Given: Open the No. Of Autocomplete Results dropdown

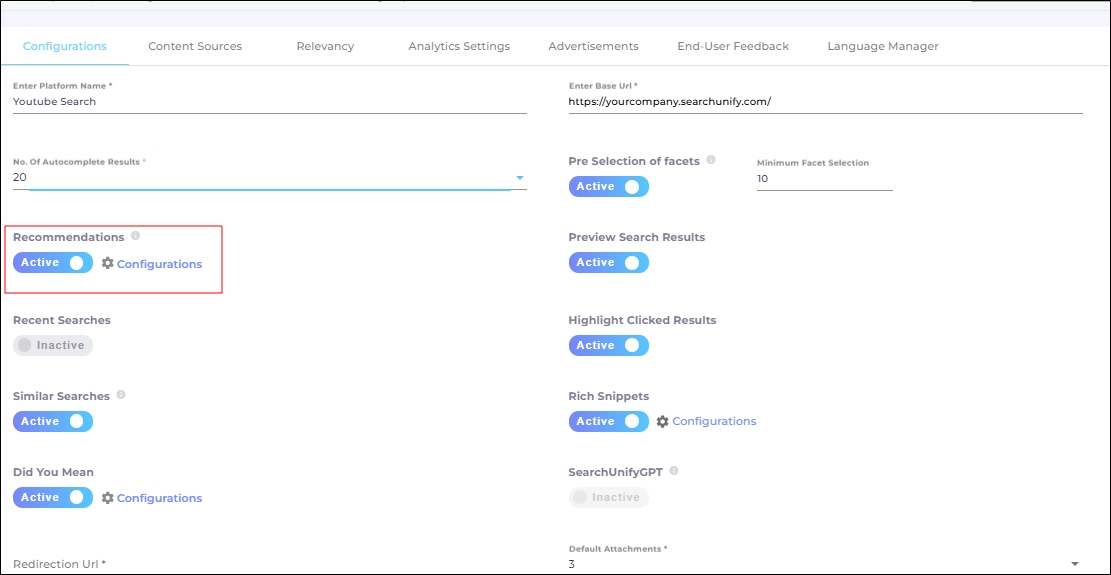Looking at the screenshot, I should 519,178.
